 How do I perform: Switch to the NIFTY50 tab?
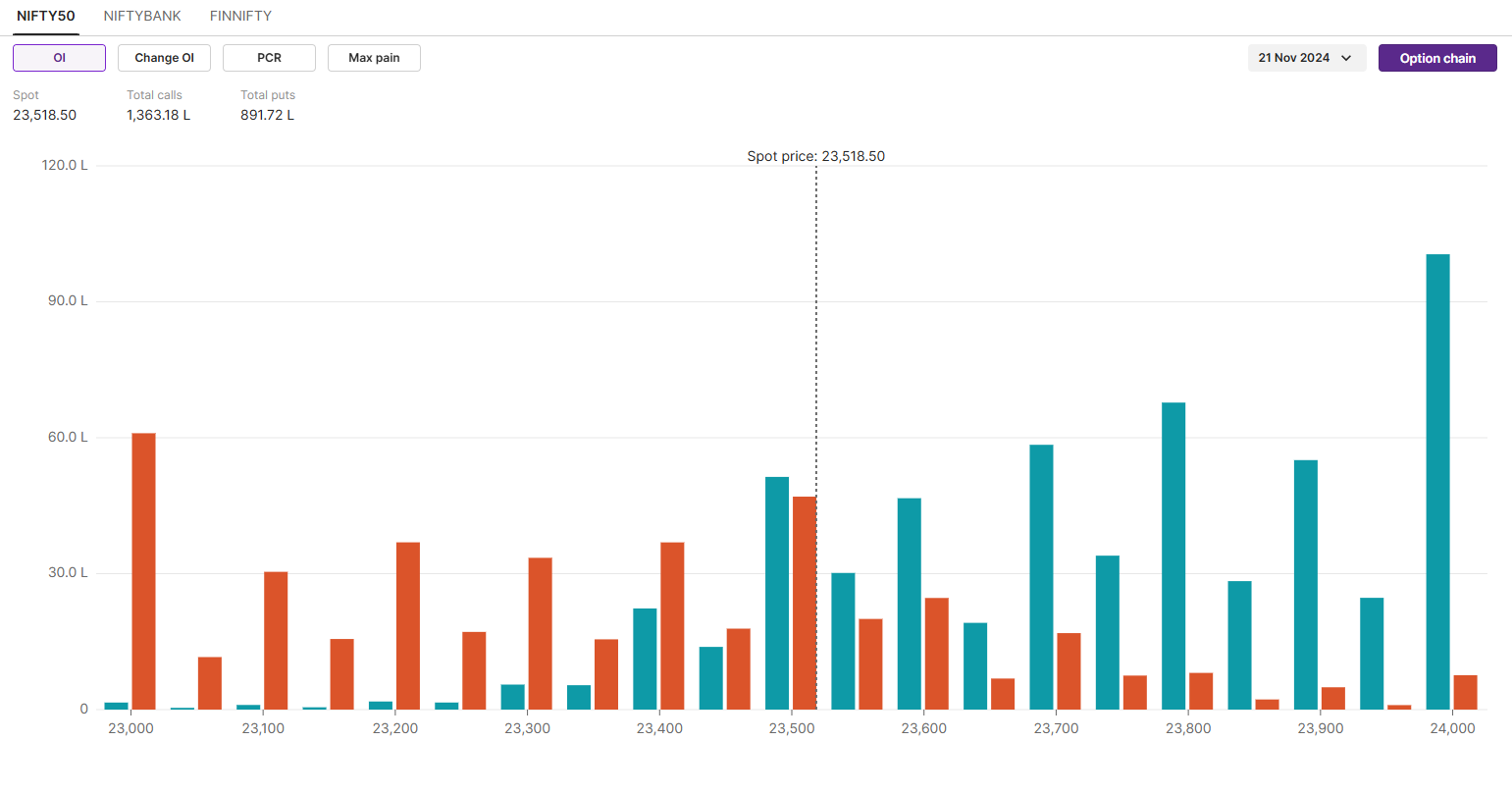point(46,16)
